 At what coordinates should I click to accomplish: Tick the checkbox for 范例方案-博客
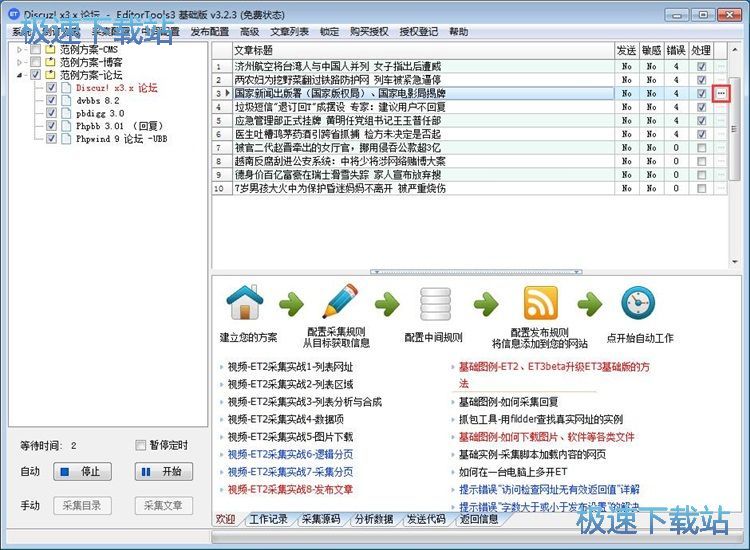coord(35,62)
